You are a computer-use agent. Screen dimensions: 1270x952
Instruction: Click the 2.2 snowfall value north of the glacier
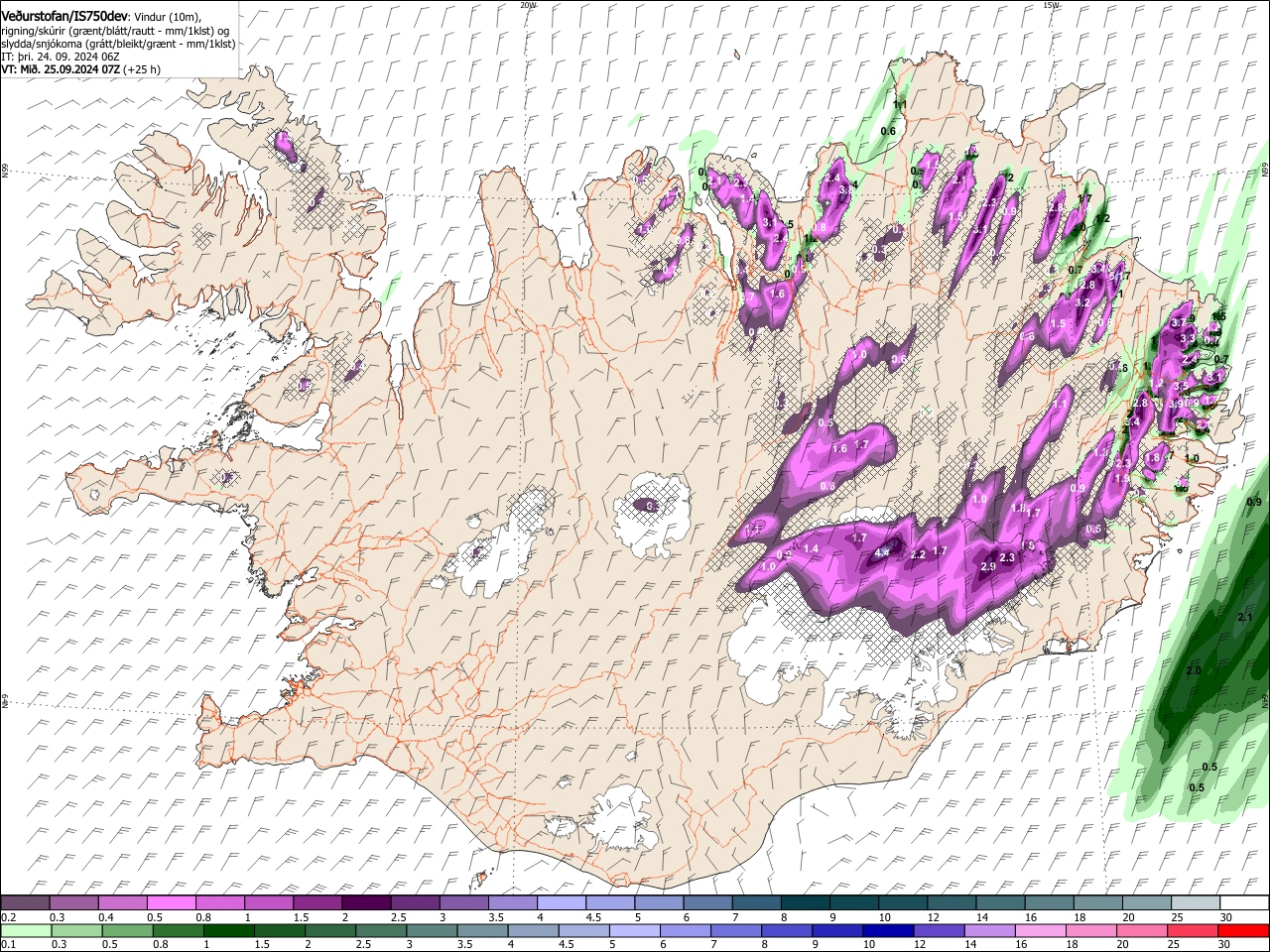click(x=918, y=554)
